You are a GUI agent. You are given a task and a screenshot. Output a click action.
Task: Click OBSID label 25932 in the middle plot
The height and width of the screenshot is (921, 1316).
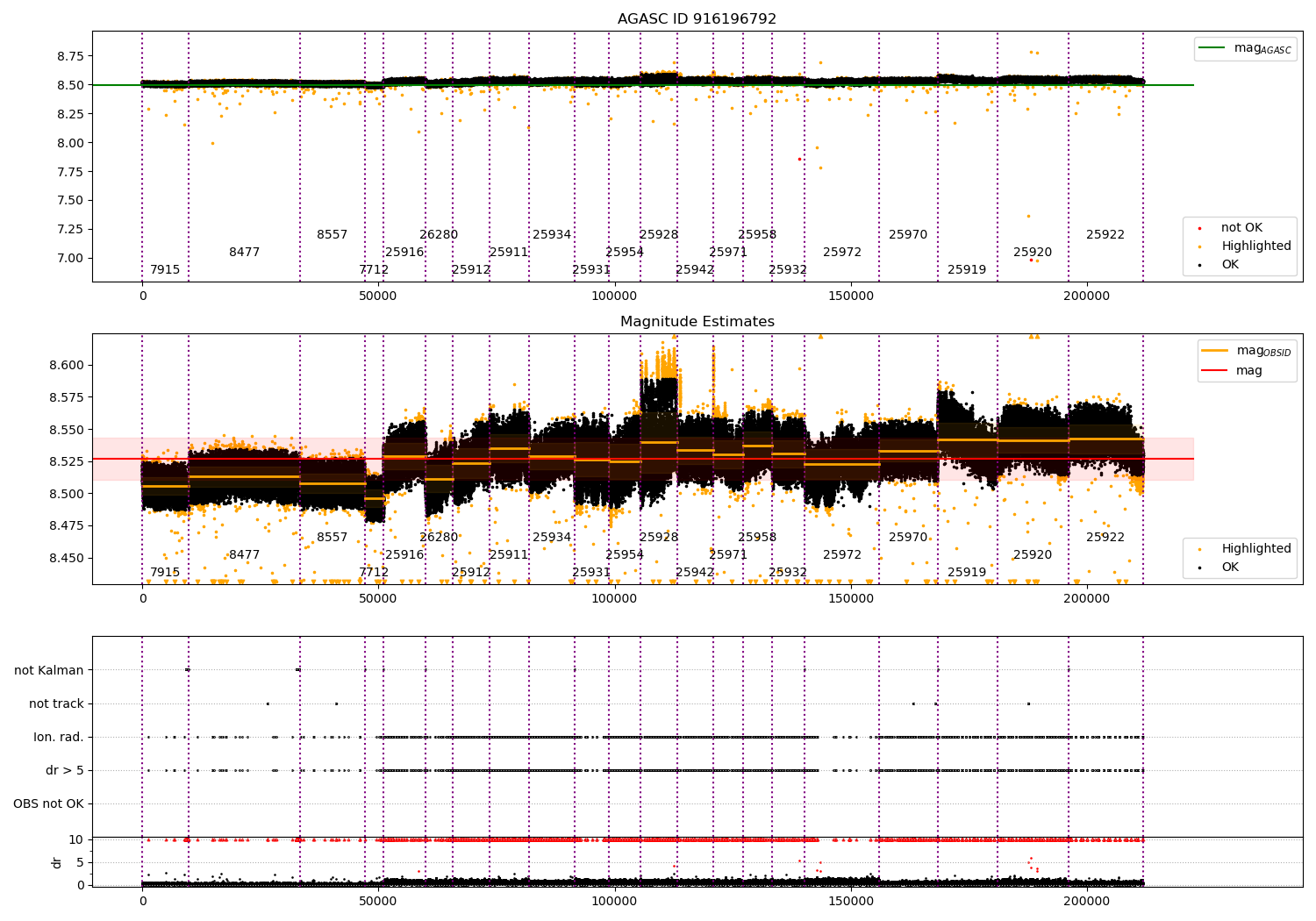coord(788,573)
